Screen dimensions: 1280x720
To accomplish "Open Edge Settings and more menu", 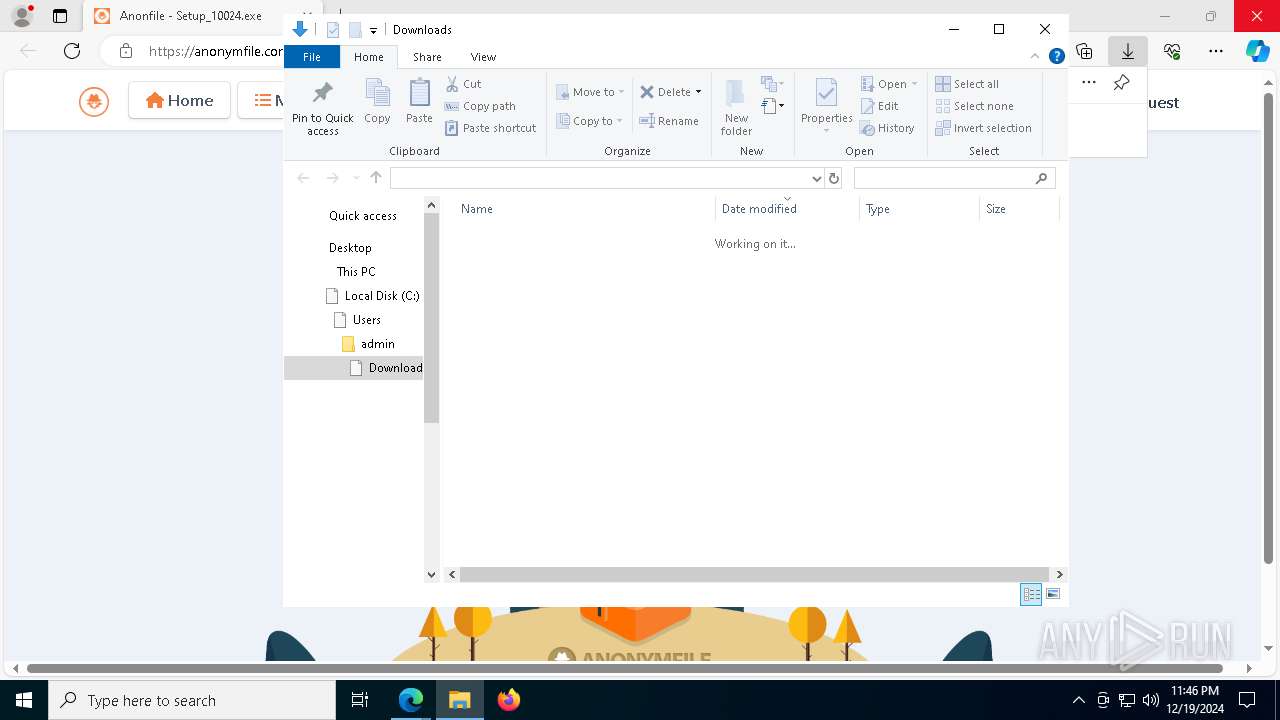I will coord(1216,51).
